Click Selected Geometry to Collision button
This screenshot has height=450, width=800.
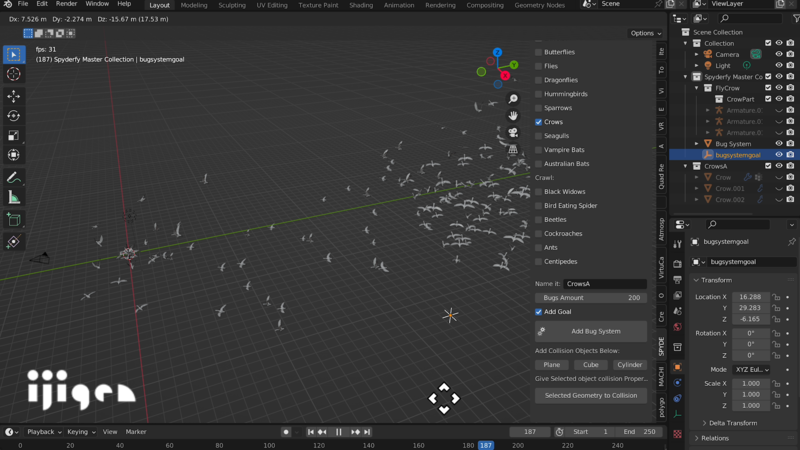tap(591, 395)
